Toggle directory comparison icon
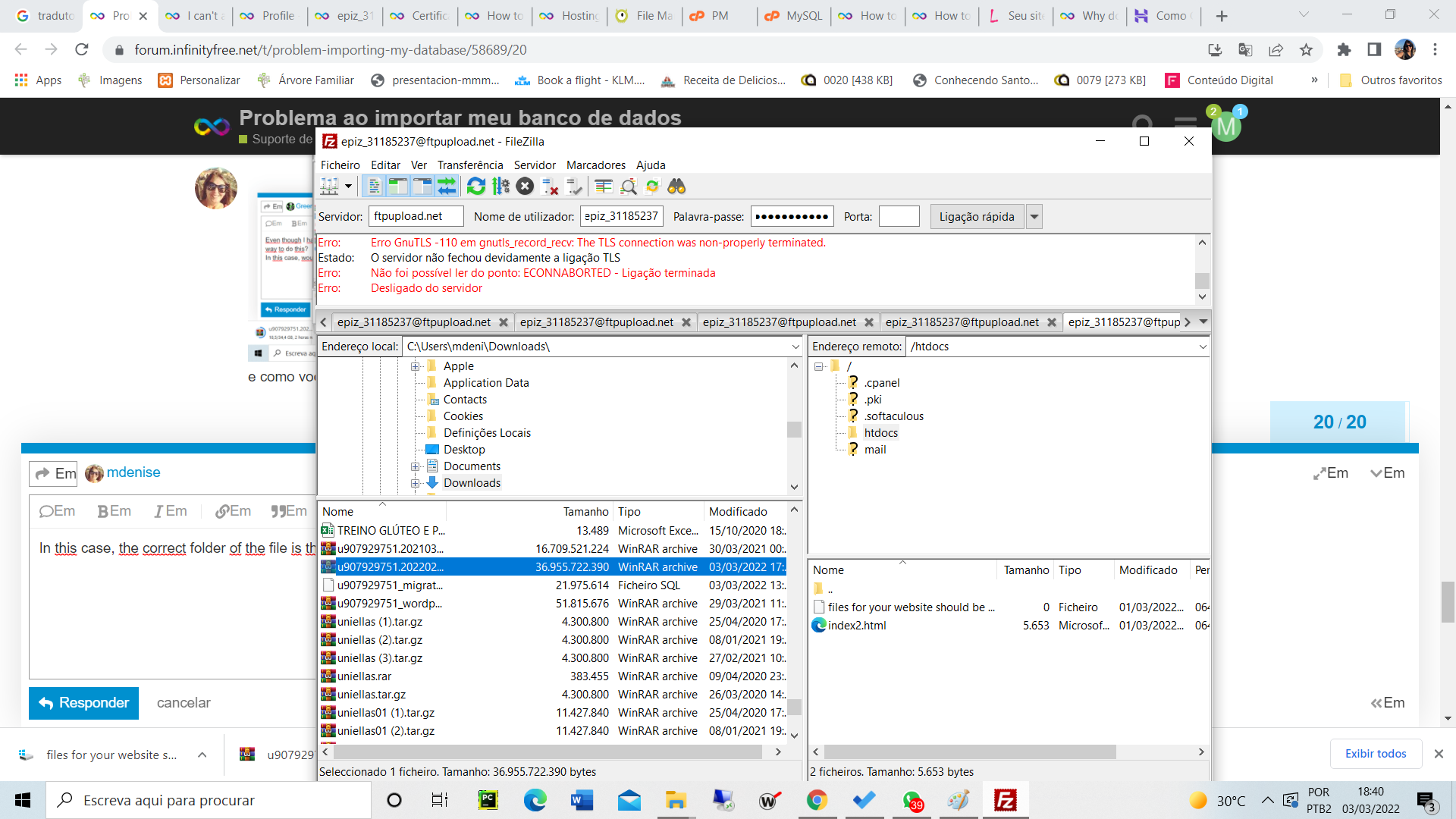Image resolution: width=1456 pixels, height=819 pixels. (629, 187)
